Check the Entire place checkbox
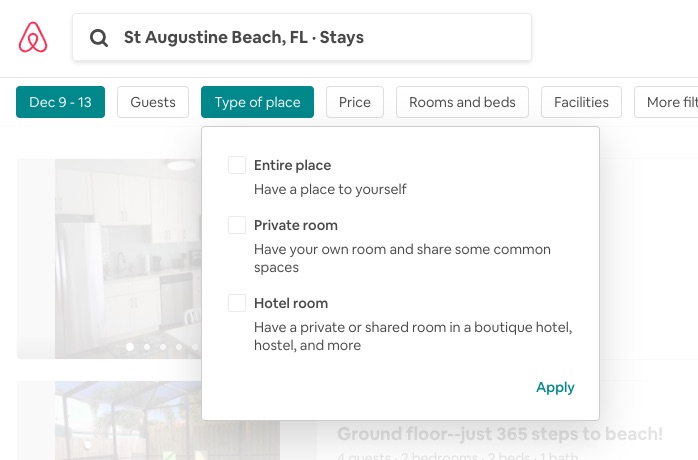The image size is (698, 460). [237, 165]
